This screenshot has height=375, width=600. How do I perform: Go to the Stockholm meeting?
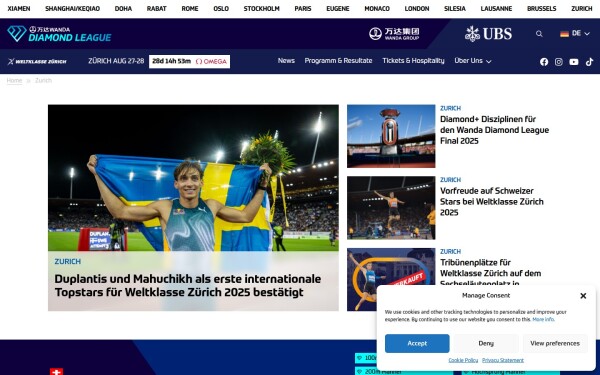[x=261, y=8]
